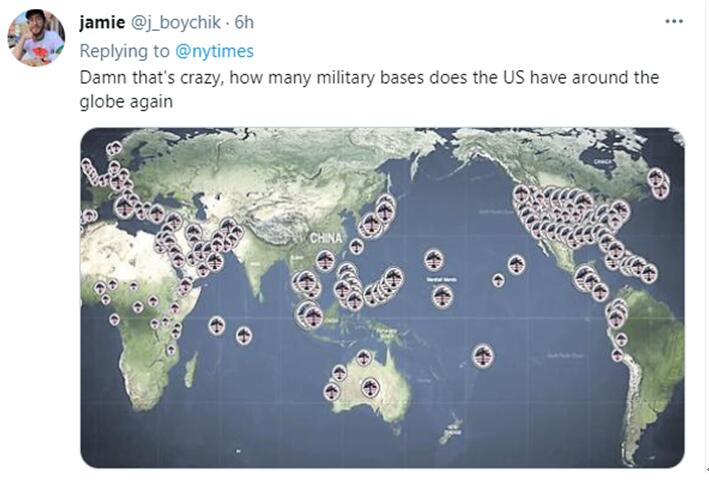The image size is (709, 482).
Task: Open the tweet's more options (three dots) menu
Action: [x=675, y=20]
